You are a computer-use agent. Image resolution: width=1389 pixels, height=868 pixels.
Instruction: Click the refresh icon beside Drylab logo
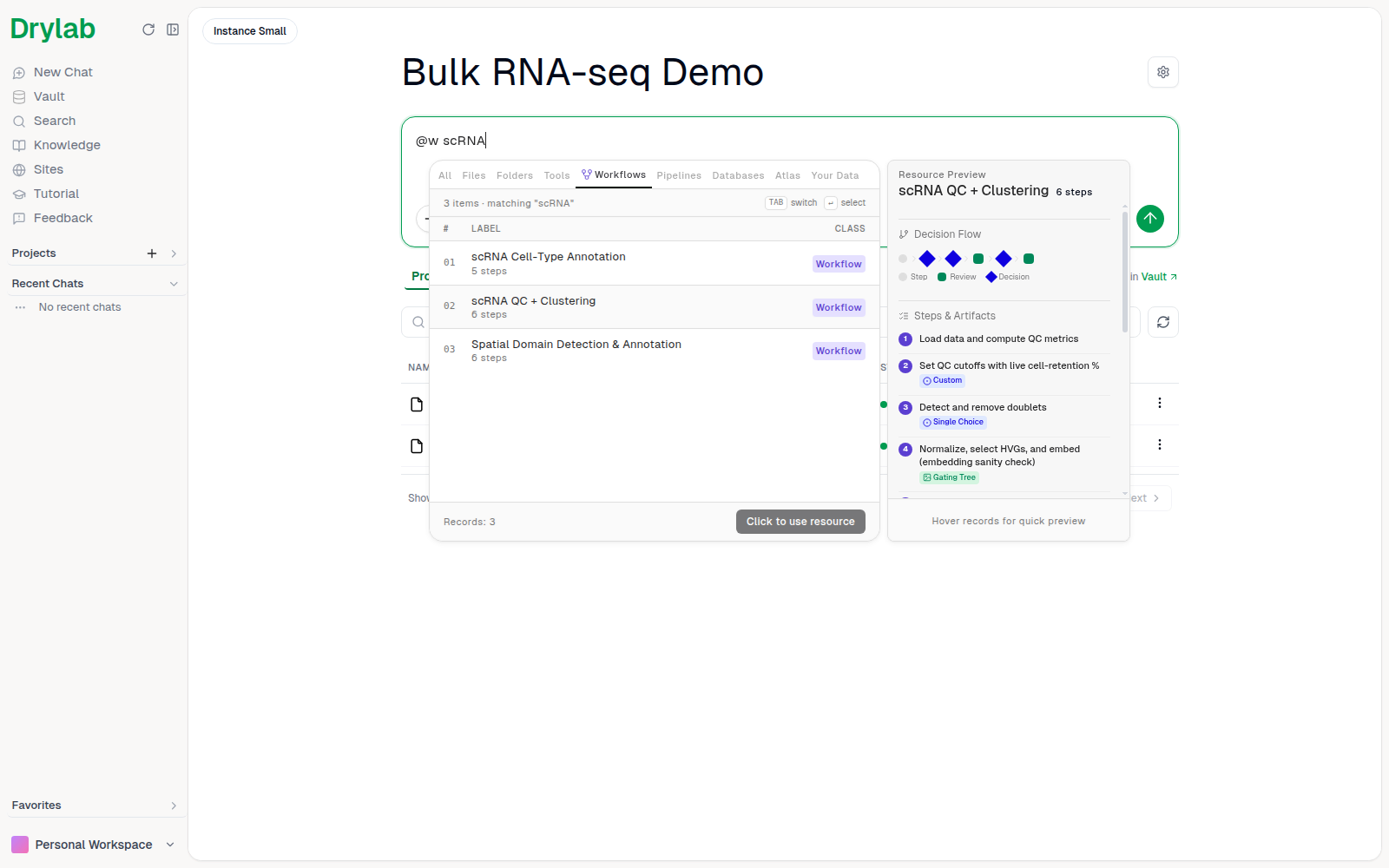(x=148, y=30)
